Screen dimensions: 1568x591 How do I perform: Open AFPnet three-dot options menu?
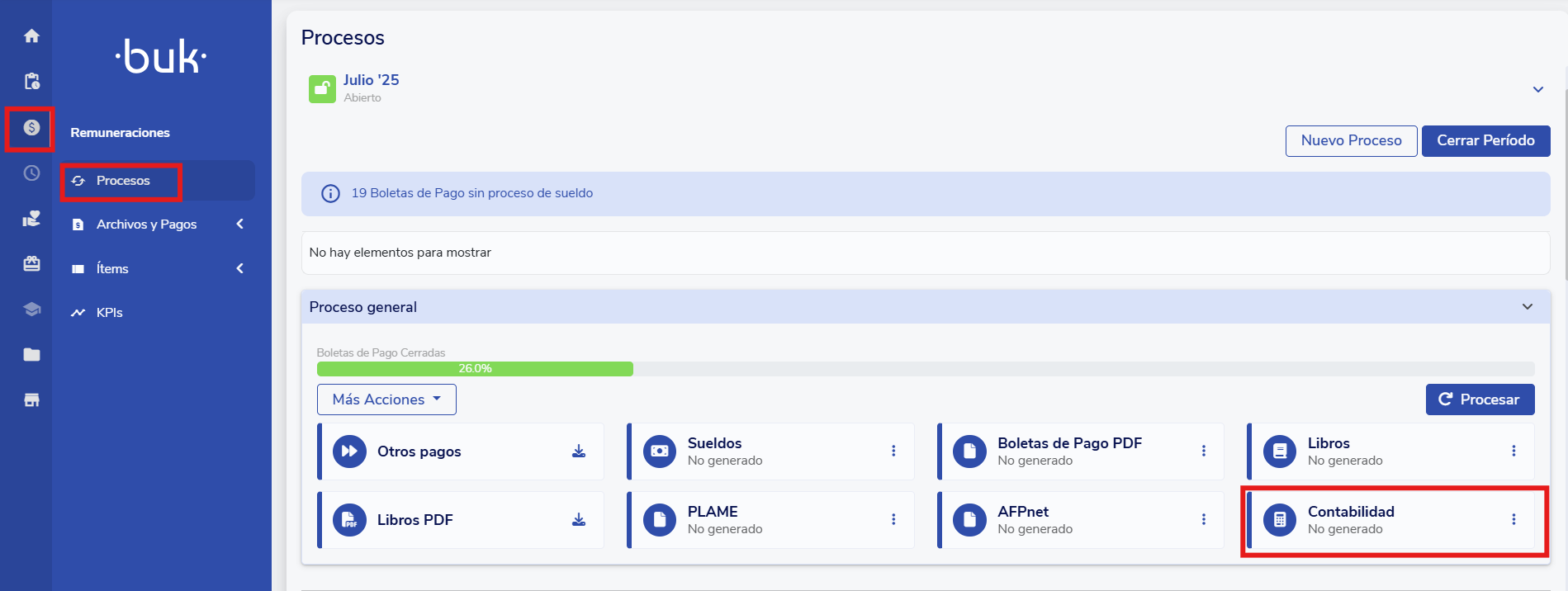coord(1203,520)
